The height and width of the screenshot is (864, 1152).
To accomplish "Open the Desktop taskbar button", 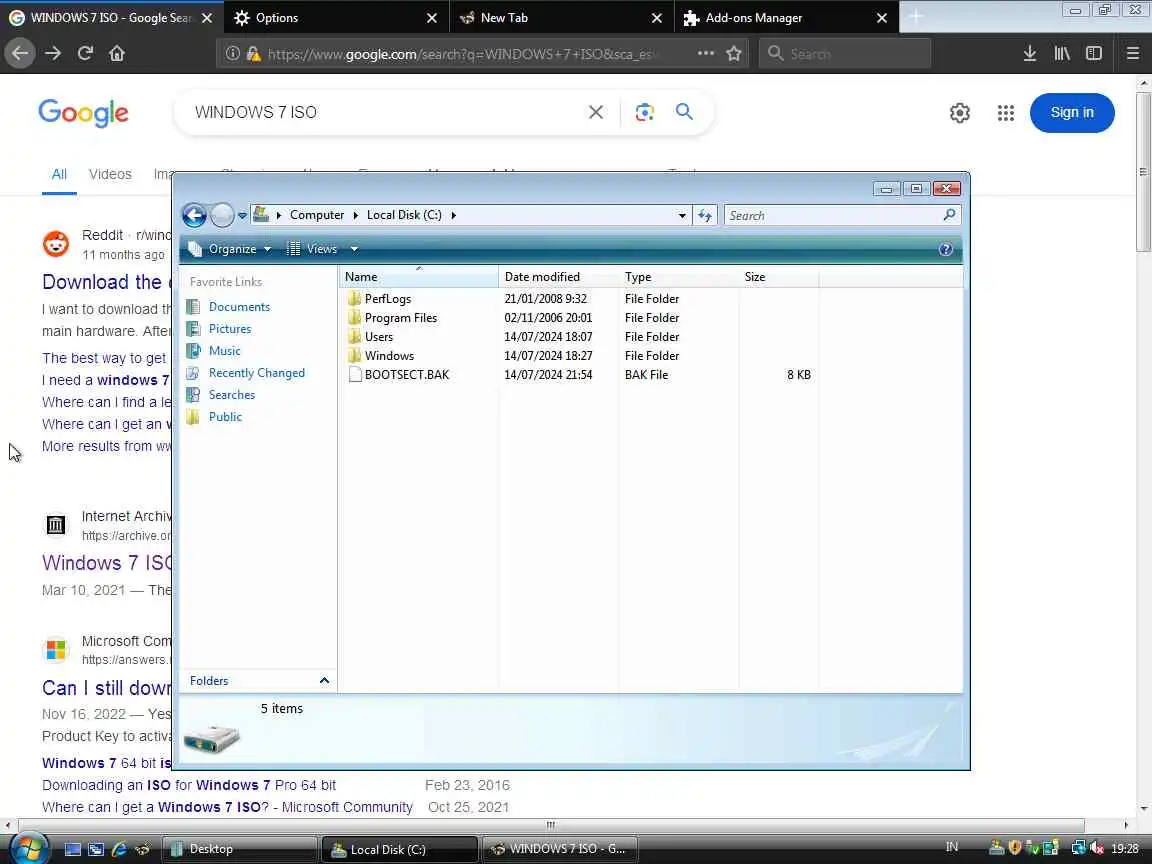I will tap(240, 849).
